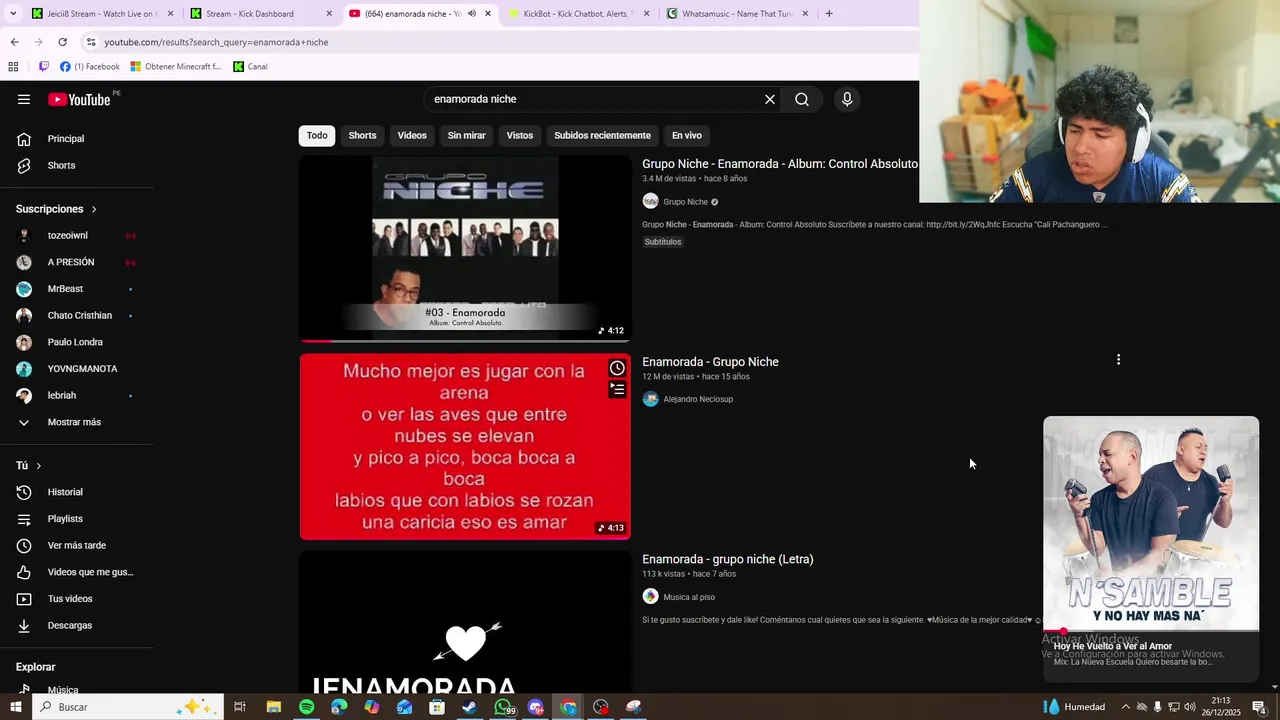This screenshot has height=720, width=1280.
Task: Open Paulo Londra subscription channel
Action: [x=77, y=342]
